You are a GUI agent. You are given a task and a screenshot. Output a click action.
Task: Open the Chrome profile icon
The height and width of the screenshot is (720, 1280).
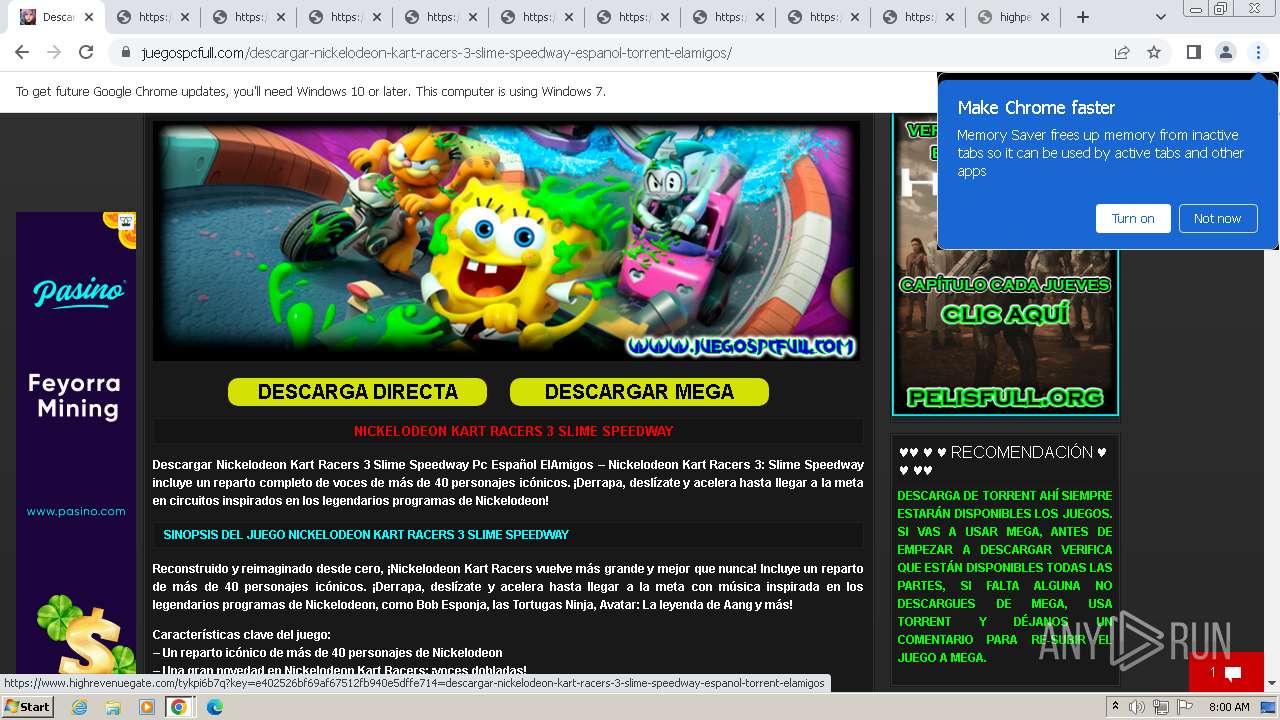coord(1225,52)
